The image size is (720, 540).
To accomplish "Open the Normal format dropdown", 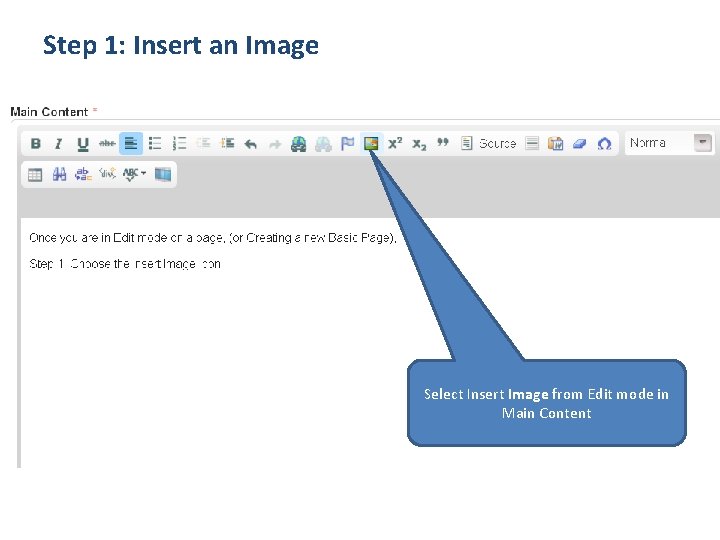I will [669, 143].
